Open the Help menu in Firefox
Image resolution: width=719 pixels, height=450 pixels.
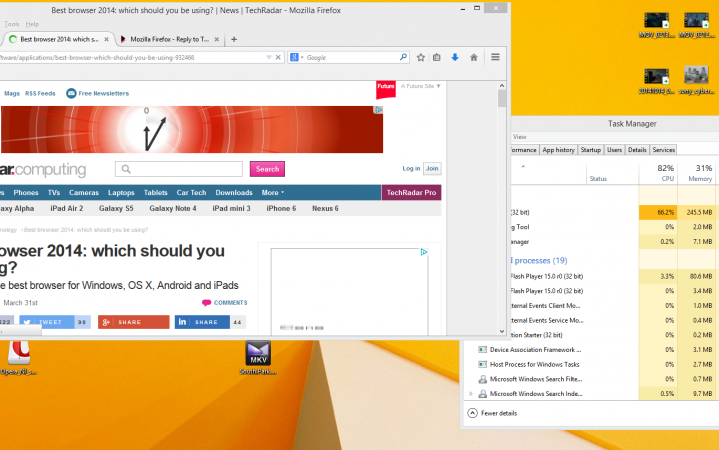click(32, 24)
